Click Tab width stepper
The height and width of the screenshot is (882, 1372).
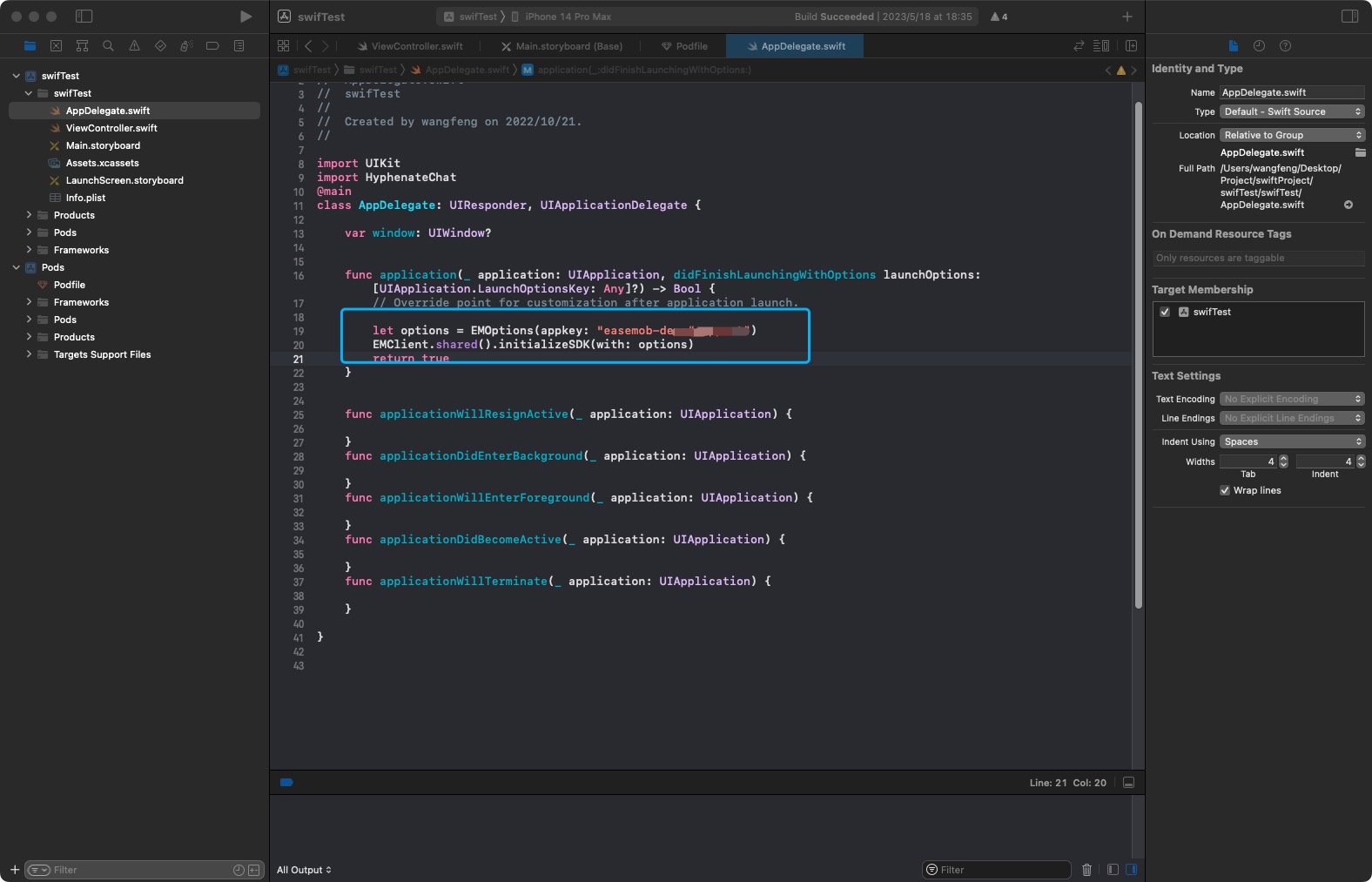pos(1283,461)
